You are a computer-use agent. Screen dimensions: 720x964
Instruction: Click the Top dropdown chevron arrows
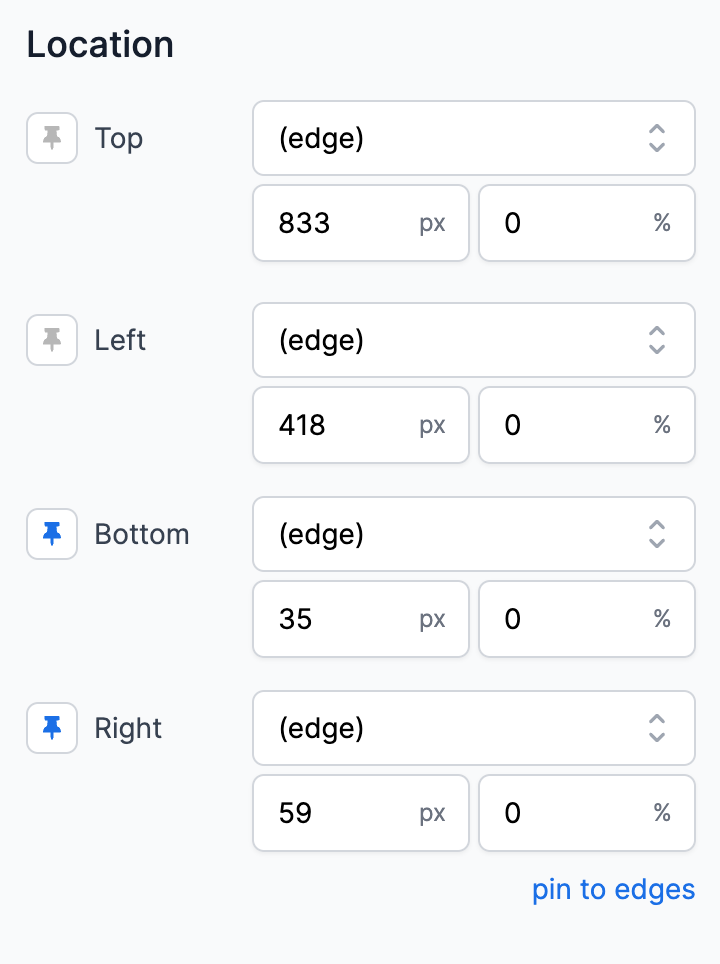[657, 138]
